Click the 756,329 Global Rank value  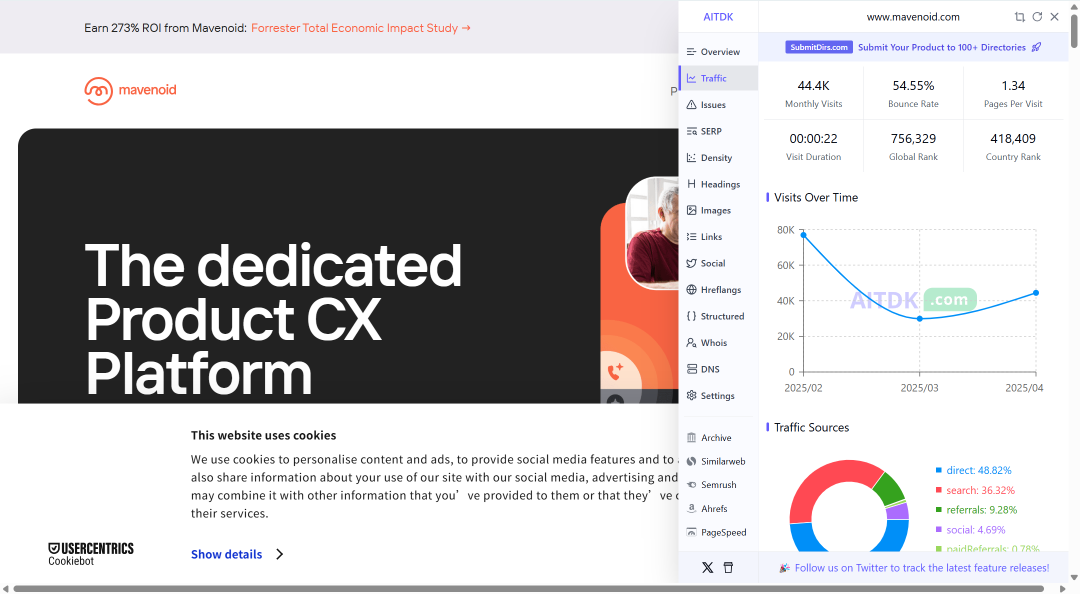coord(913,139)
